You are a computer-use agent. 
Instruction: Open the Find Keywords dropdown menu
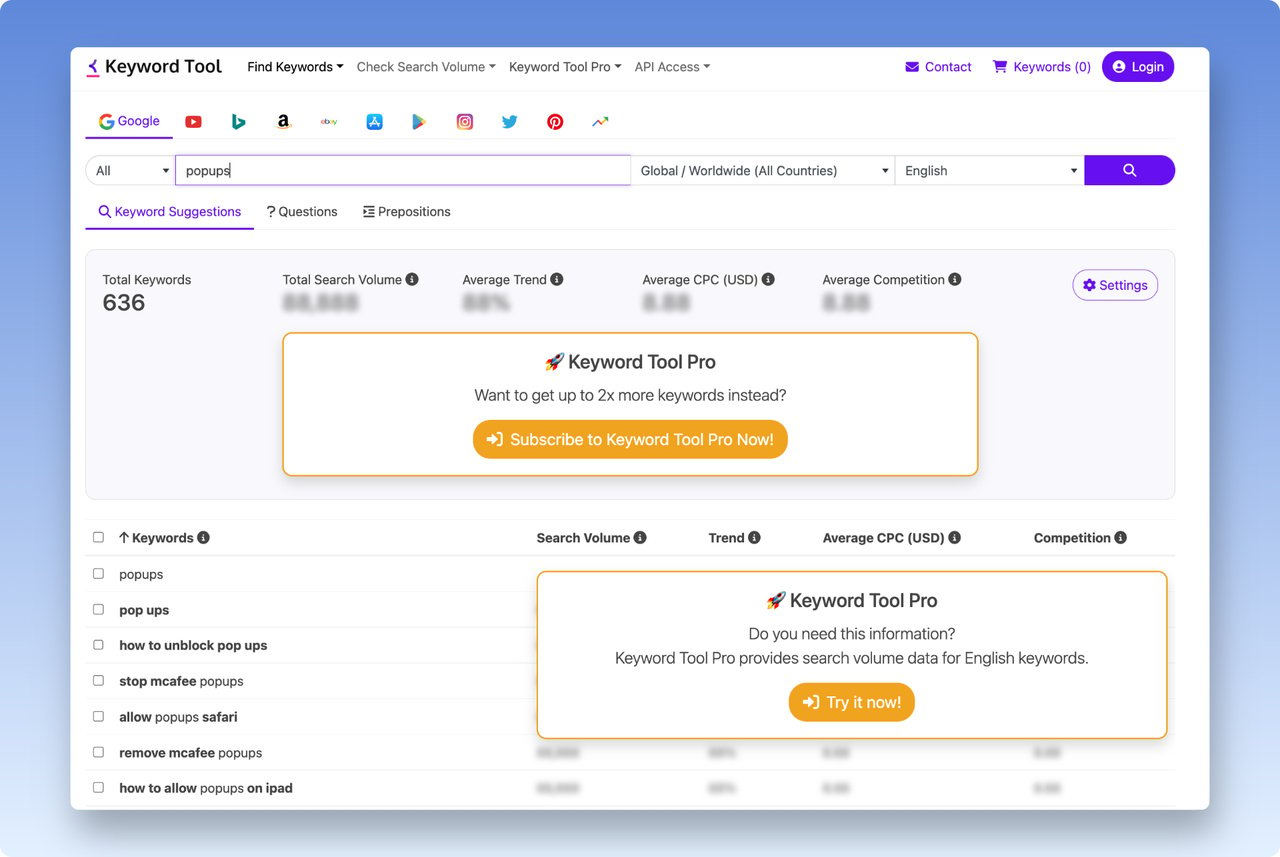click(x=295, y=67)
